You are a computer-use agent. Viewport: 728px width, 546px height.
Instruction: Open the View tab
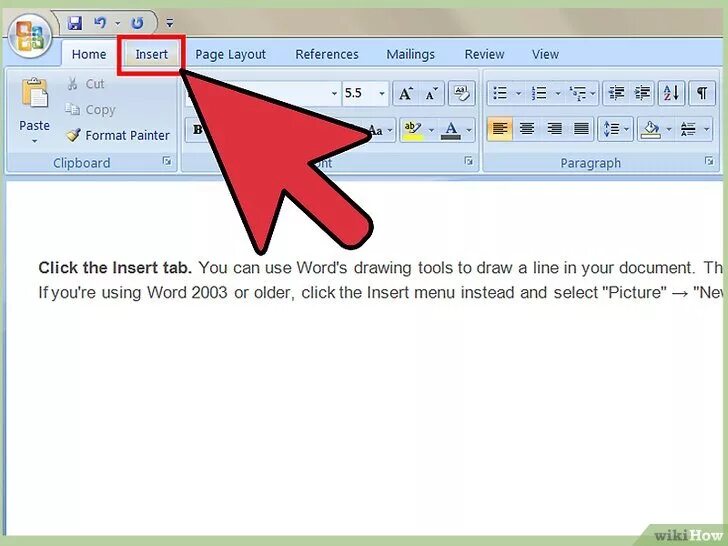pos(545,54)
